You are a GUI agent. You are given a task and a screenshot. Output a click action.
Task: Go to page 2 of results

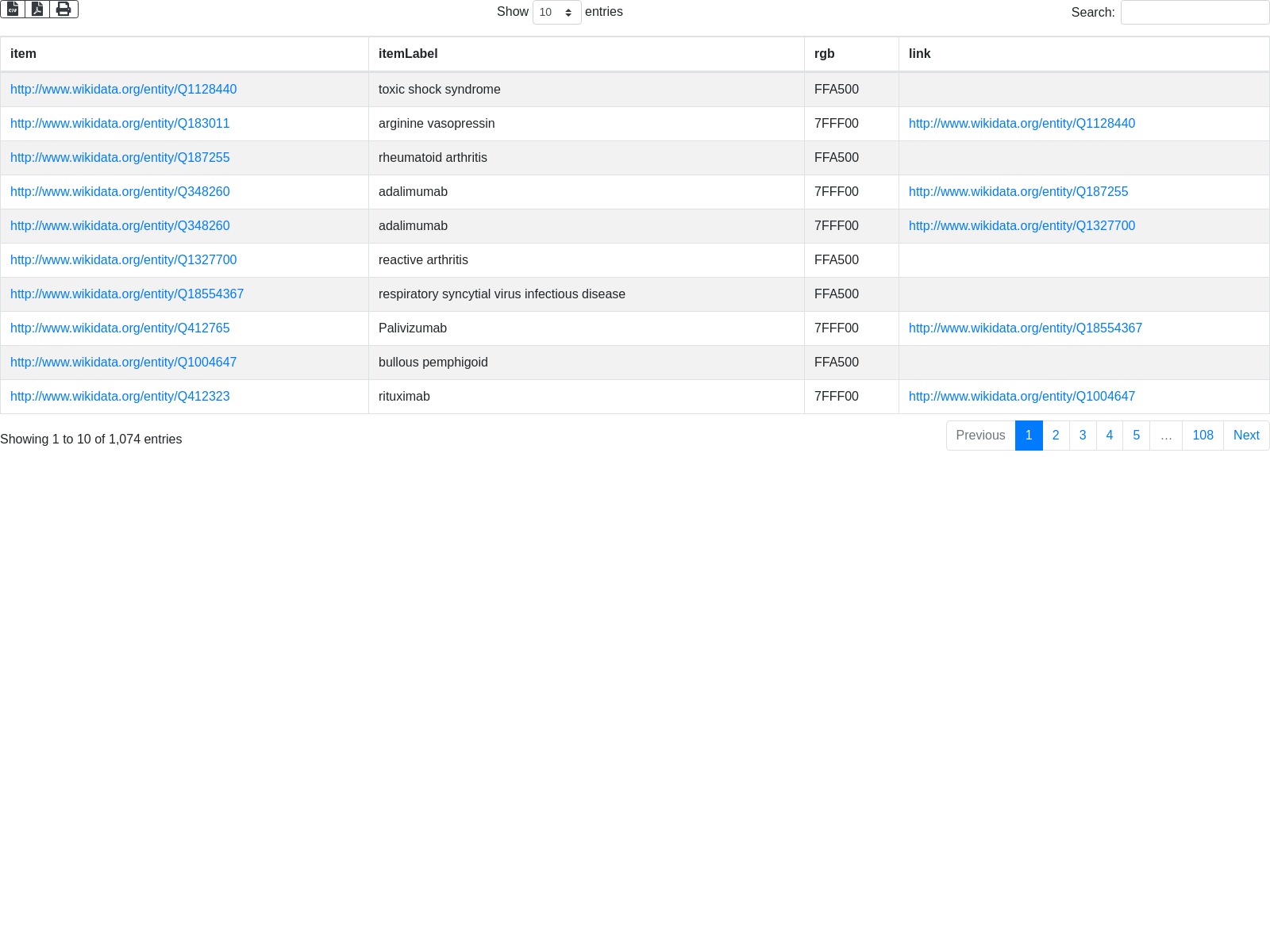(1056, 436)
